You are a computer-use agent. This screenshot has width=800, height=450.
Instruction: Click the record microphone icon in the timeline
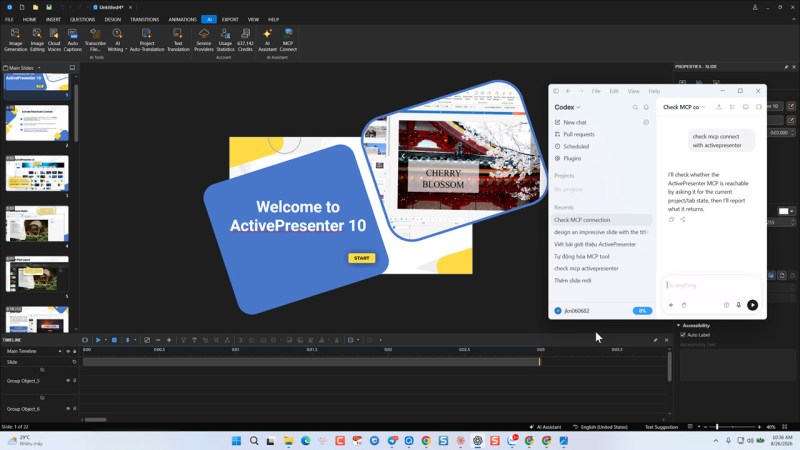[x=128, y=340]
